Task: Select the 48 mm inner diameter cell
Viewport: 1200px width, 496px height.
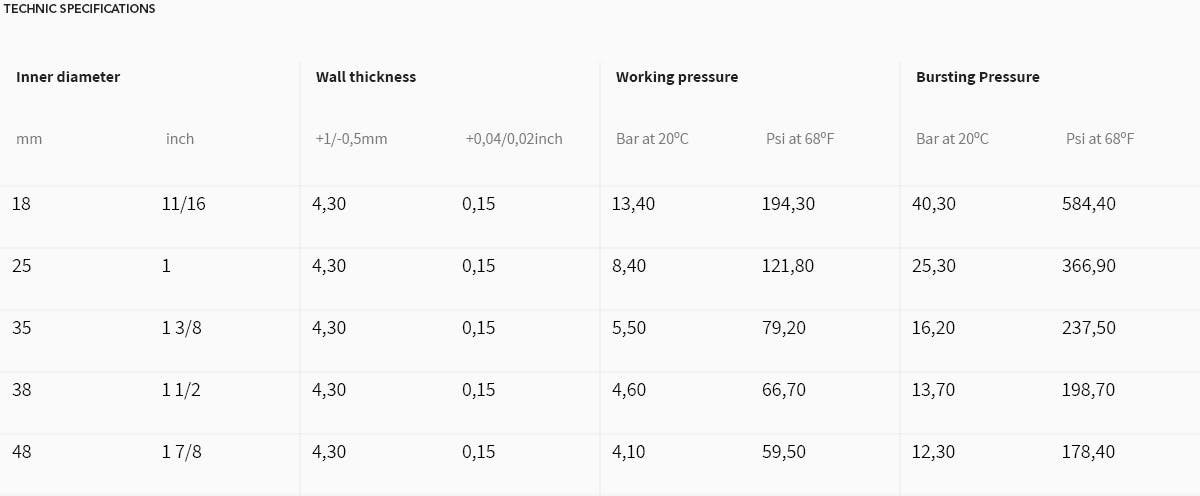Action: (22, 452)
